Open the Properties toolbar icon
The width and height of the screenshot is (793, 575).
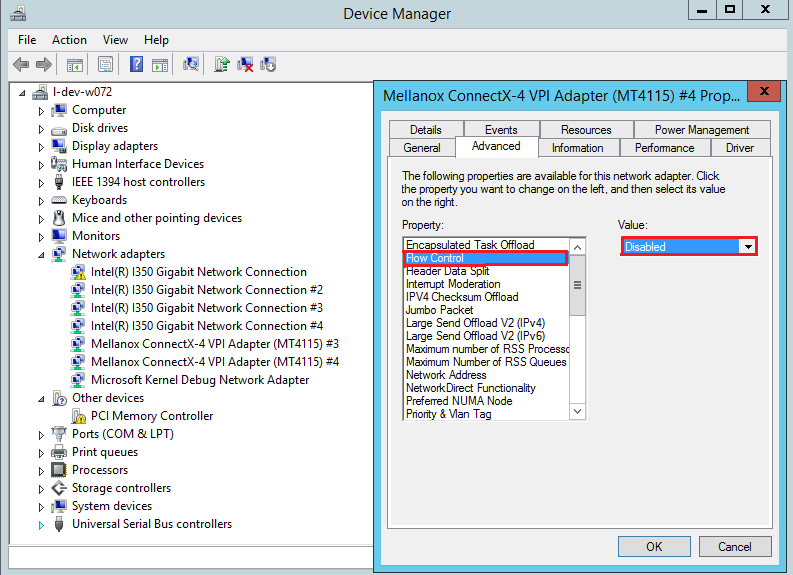click(105, 65)
